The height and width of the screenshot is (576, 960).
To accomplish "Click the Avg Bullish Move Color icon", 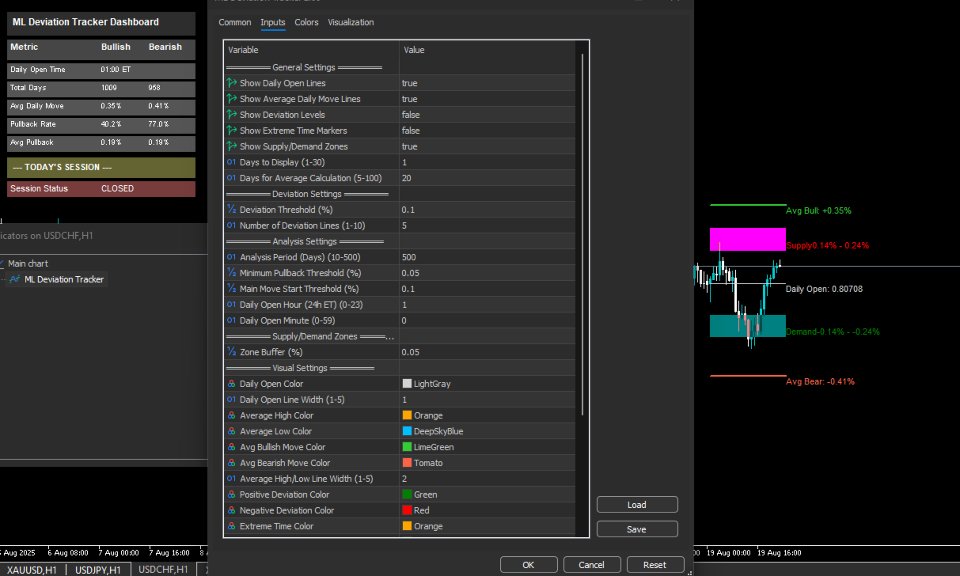I will [231, 447].
